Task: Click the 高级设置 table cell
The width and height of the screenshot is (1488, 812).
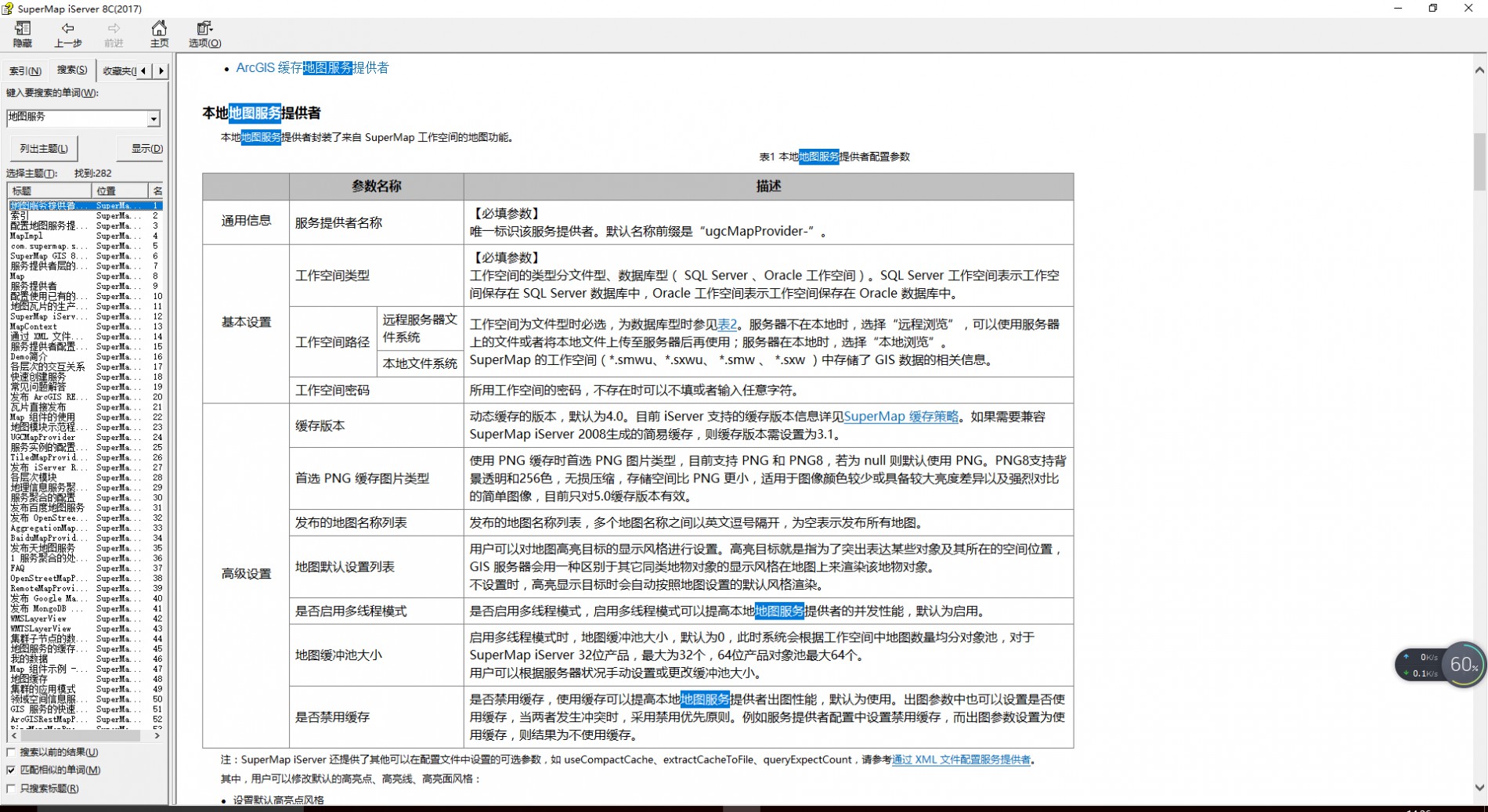Action: tap(246, 574)
